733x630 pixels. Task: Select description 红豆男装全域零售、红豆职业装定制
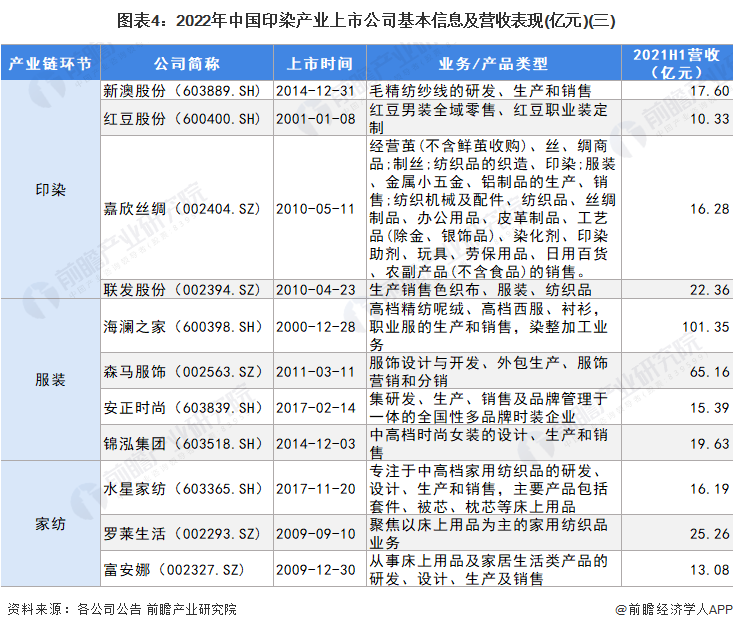pos(489,119)
